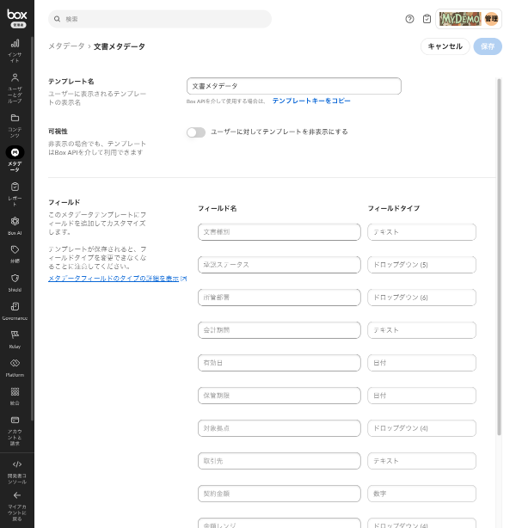Click the テンプレートキーをコピー link
This screenshot has height=528, width=516.
(x=311, y=101)
